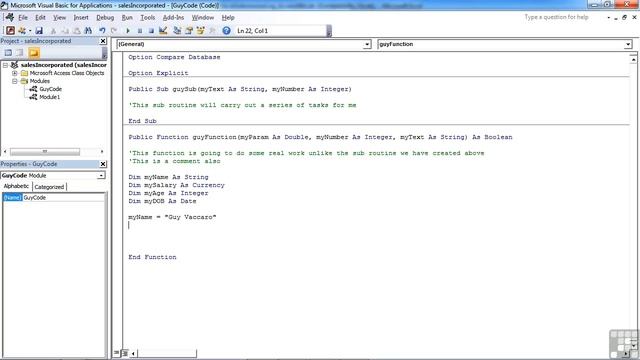The height and width of the screenshot is (360, 640).
Task: Open Help with the blue question mark icon
Action: pyautogui.click(x=227, y=31)
